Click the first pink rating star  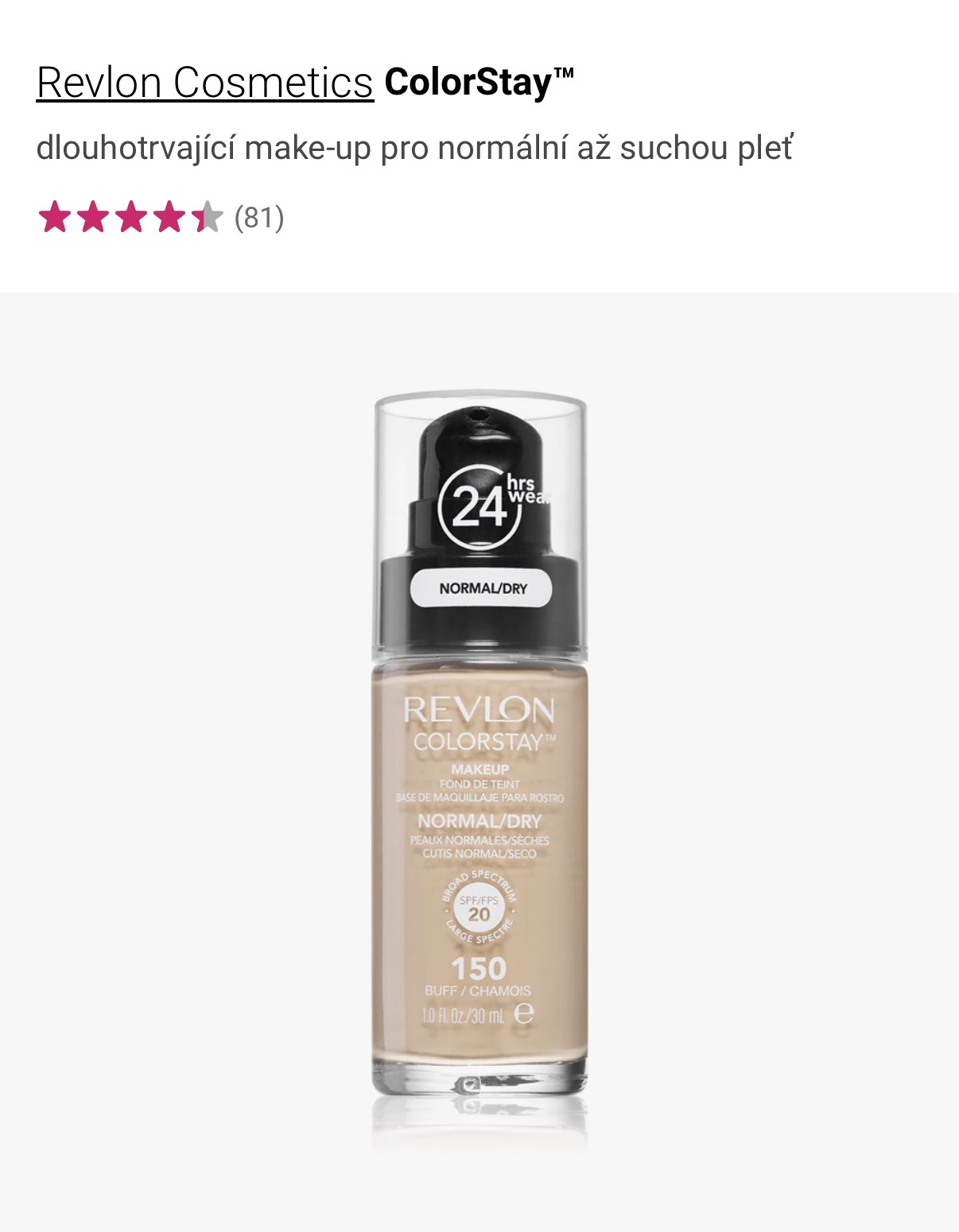(54, 217)
